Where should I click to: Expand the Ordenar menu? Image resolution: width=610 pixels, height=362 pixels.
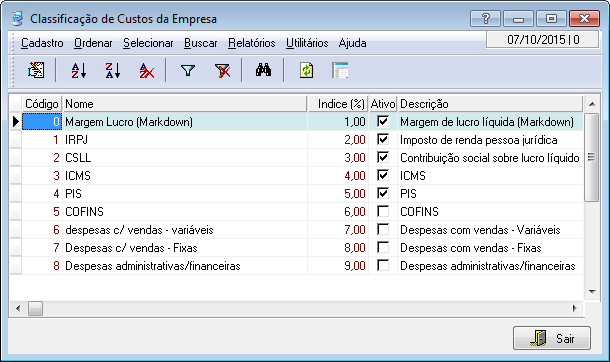[x=93, y=43]
